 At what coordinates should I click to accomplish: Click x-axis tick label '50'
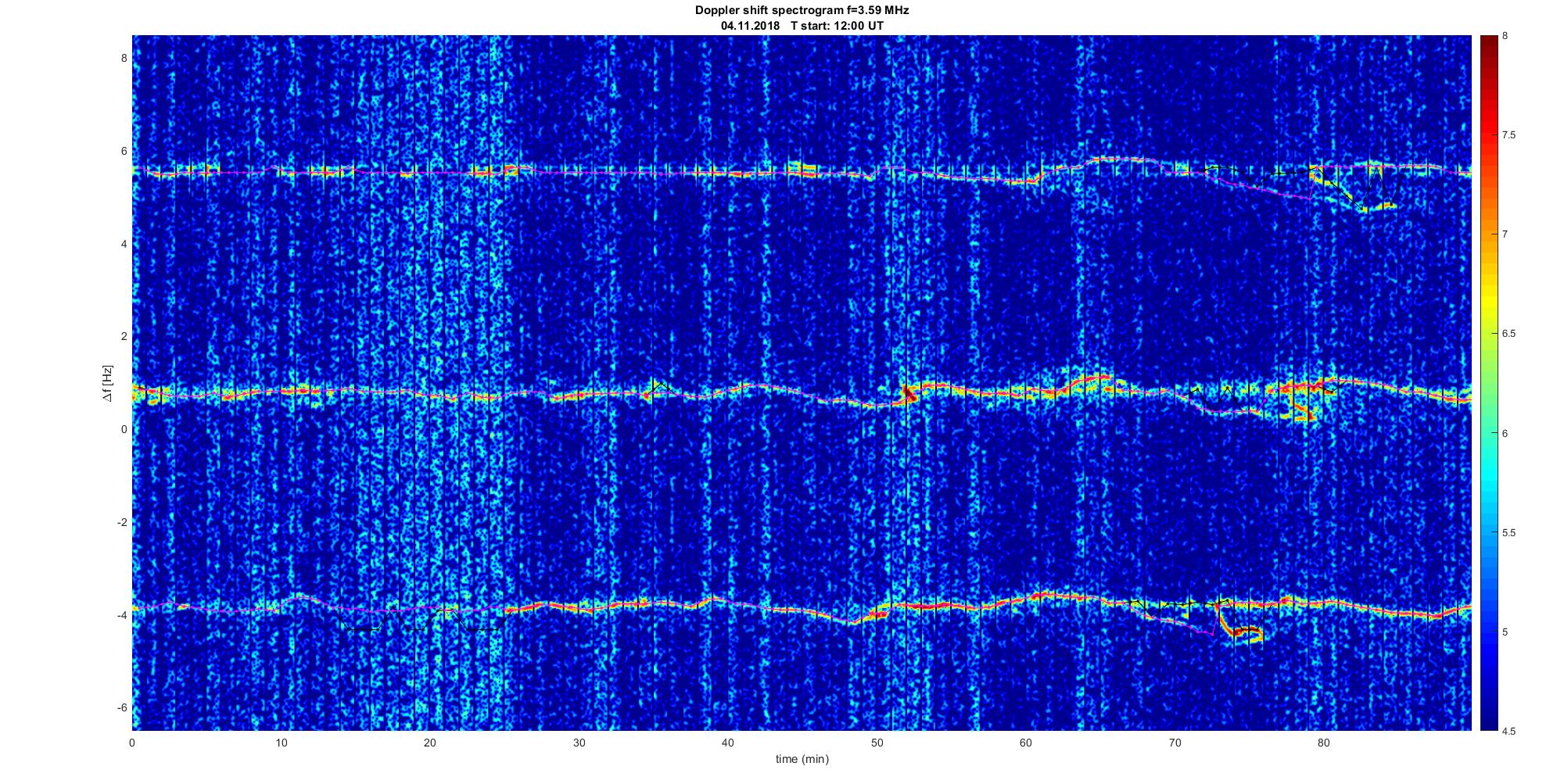pyautogui.click(x=877, y=743)
